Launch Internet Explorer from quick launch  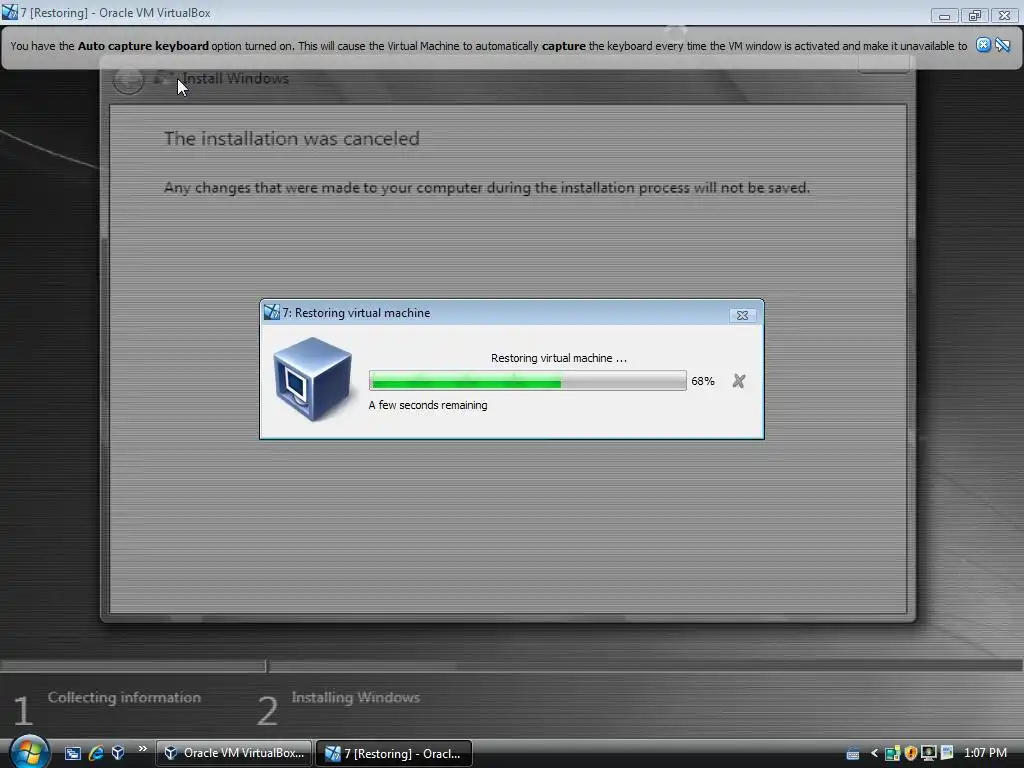coord(96,753)
